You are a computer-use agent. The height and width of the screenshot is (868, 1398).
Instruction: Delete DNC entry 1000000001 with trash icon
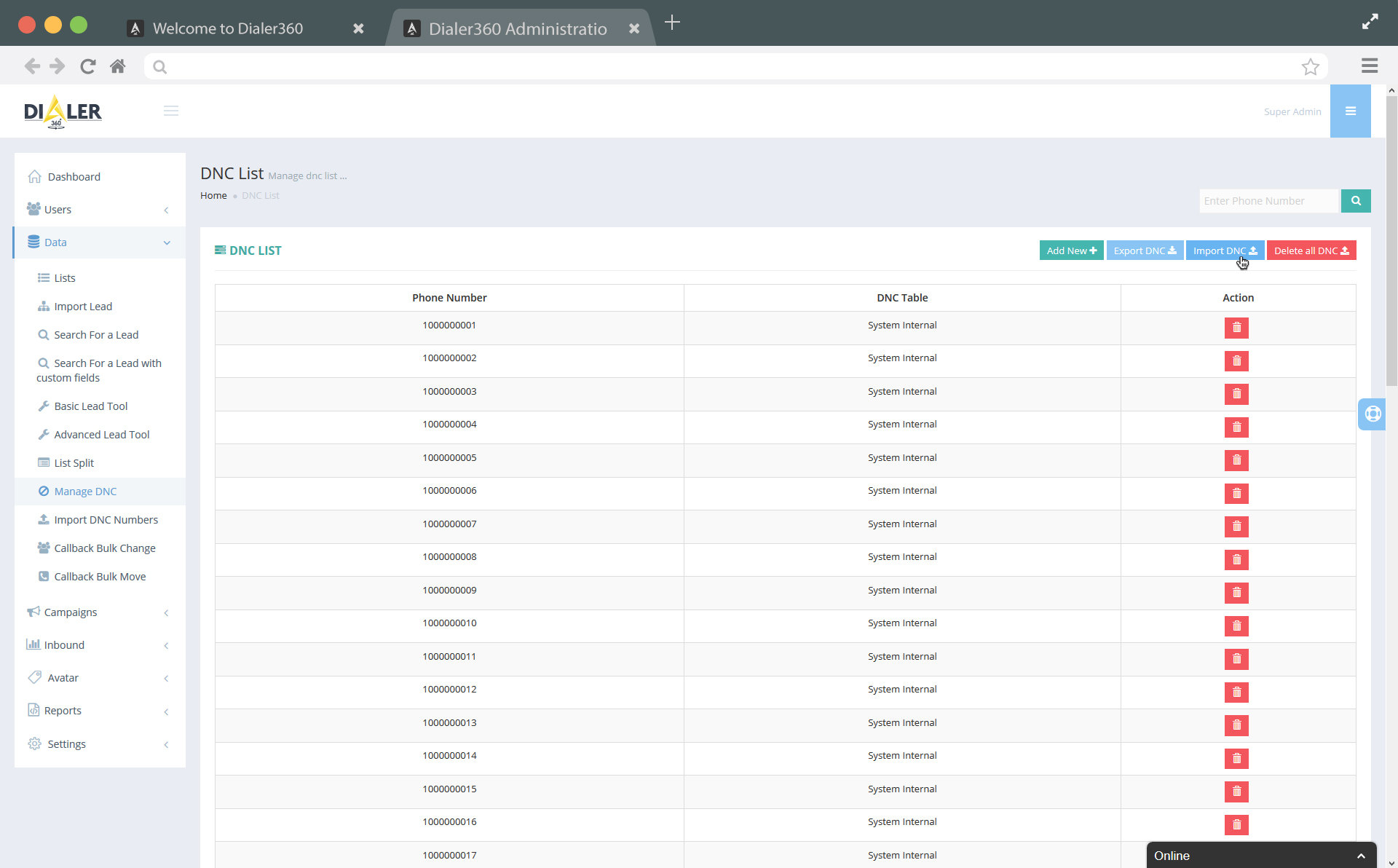(1236, 328)
